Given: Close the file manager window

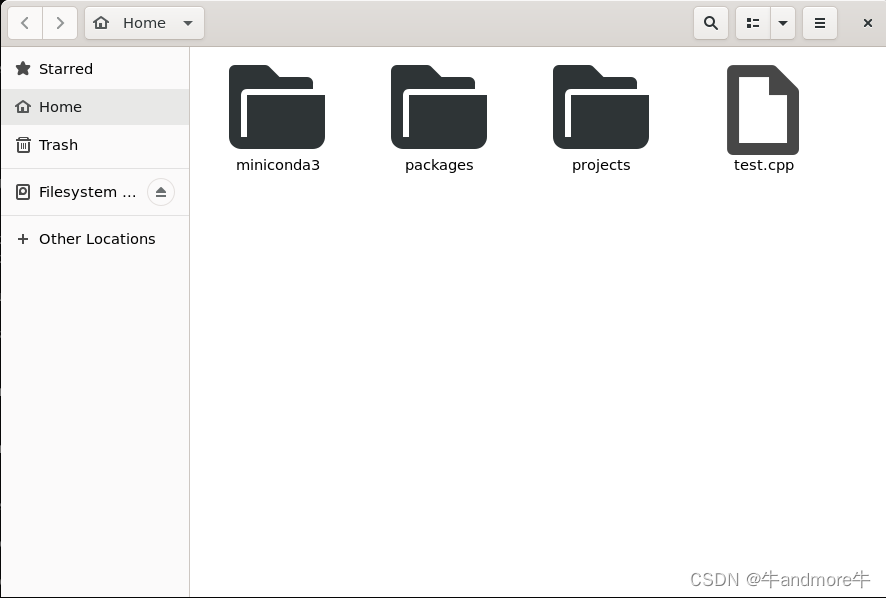Looking at the screenshot, I should (x=868, y=23).
